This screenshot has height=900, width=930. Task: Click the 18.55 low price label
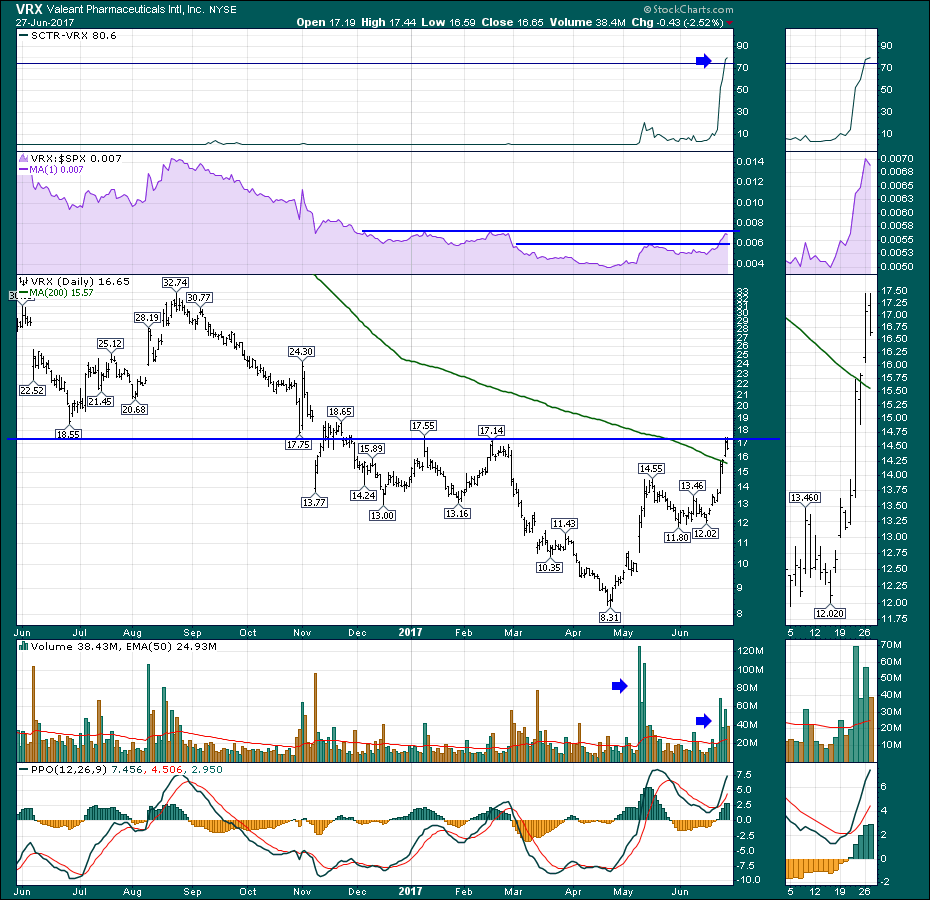[x=68, y=434]
